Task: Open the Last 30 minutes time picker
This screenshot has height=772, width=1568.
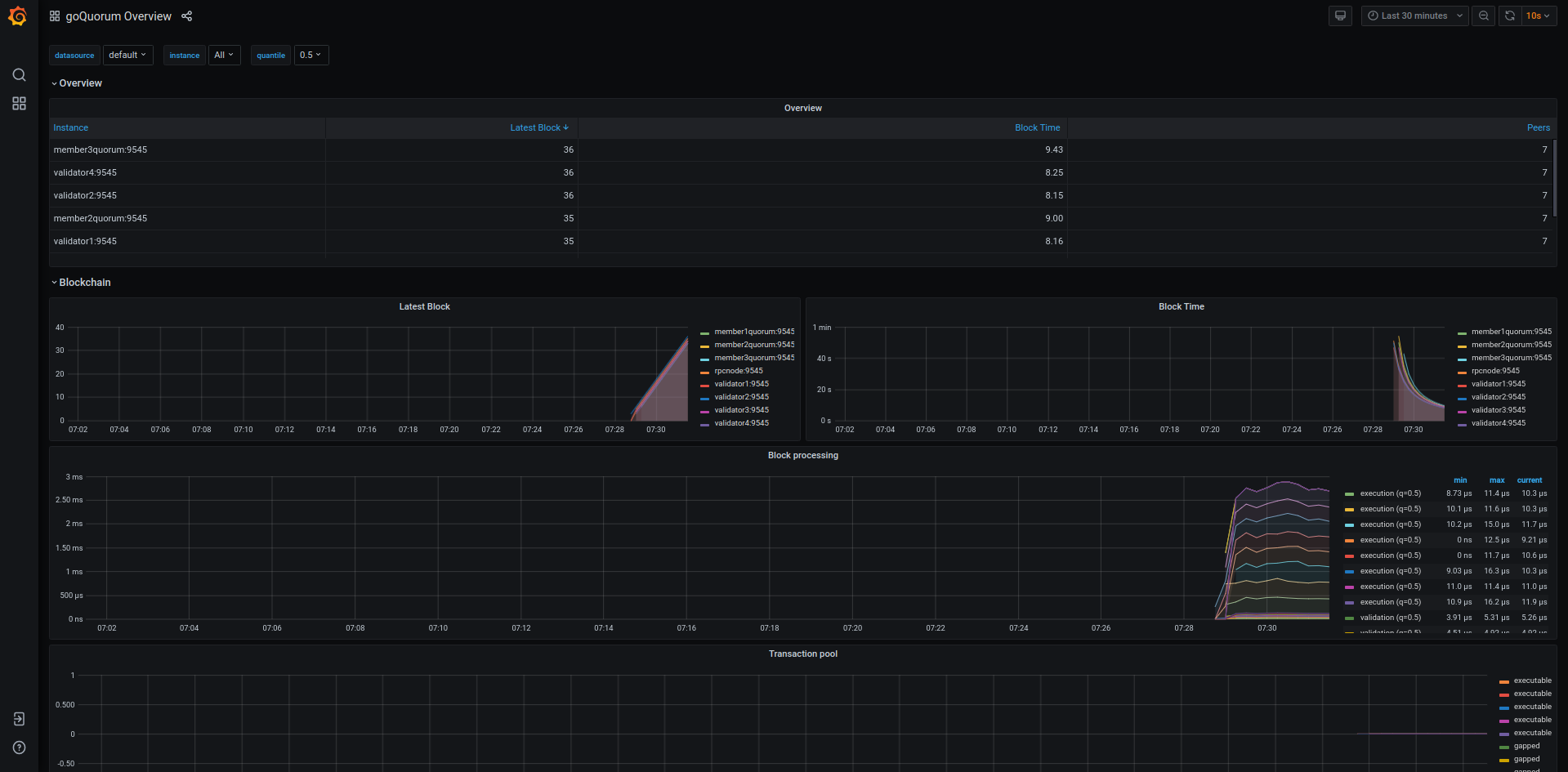Action: pyautogui.click(x=1414, y=16)
